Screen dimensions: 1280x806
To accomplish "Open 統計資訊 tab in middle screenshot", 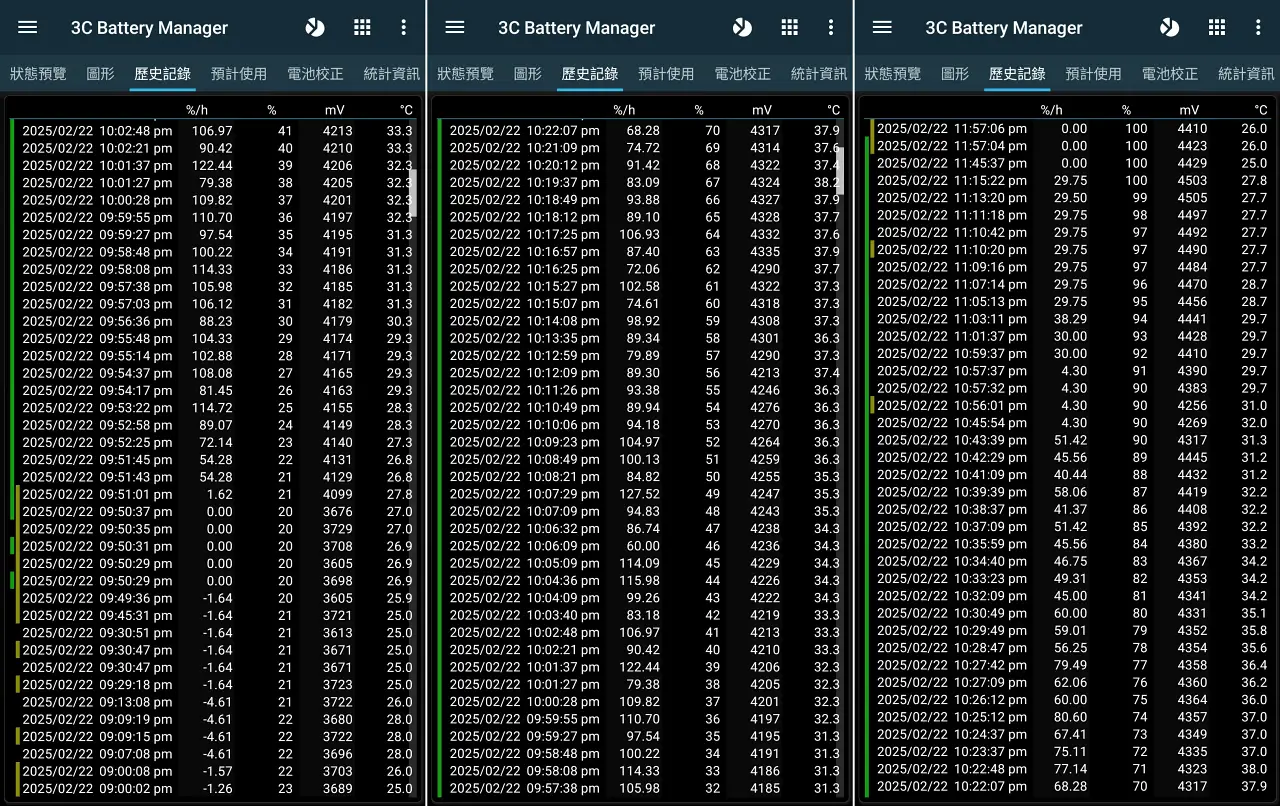I will [818, 73].
